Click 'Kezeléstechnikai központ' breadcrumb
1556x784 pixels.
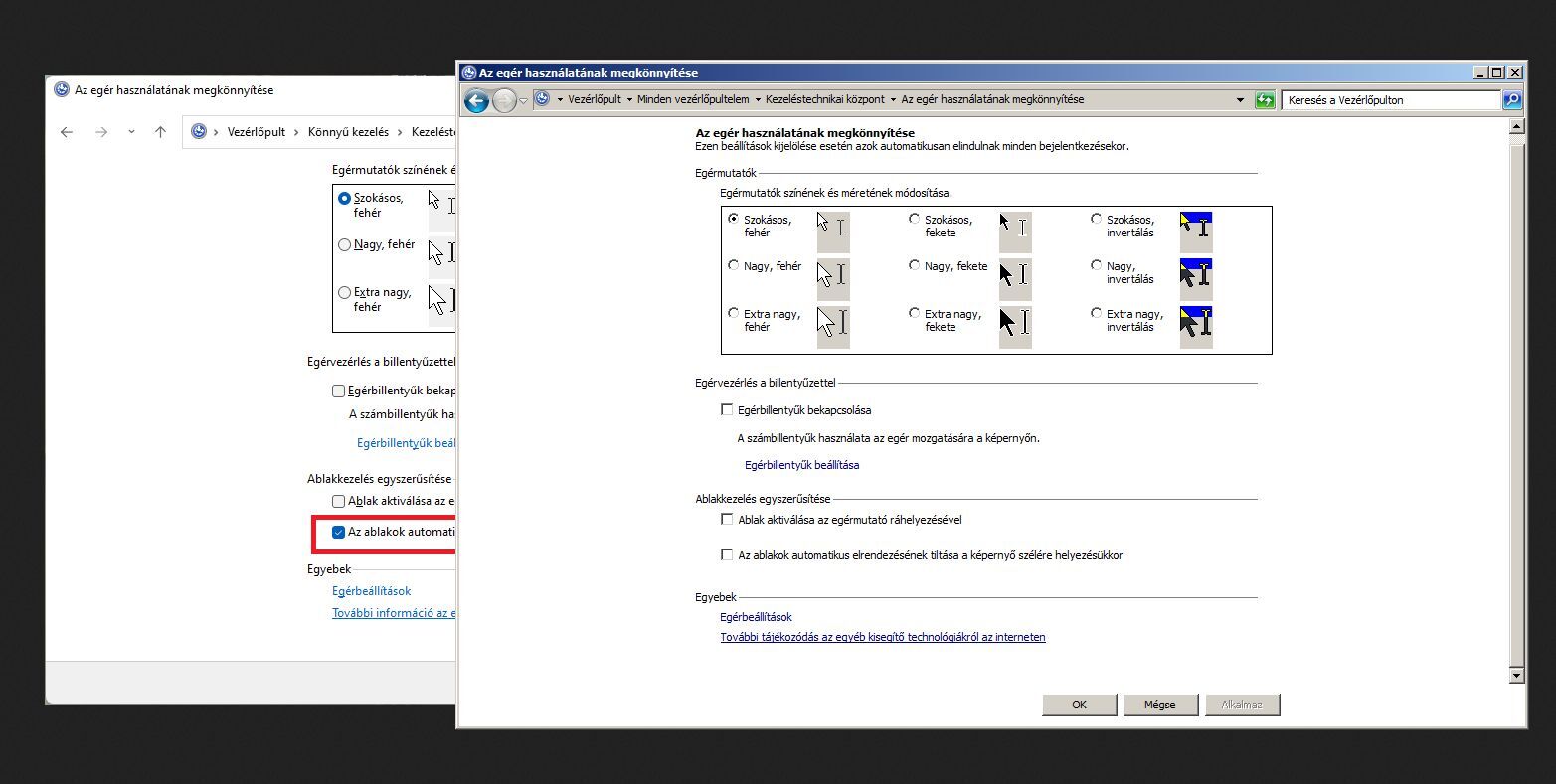(825, 100)
